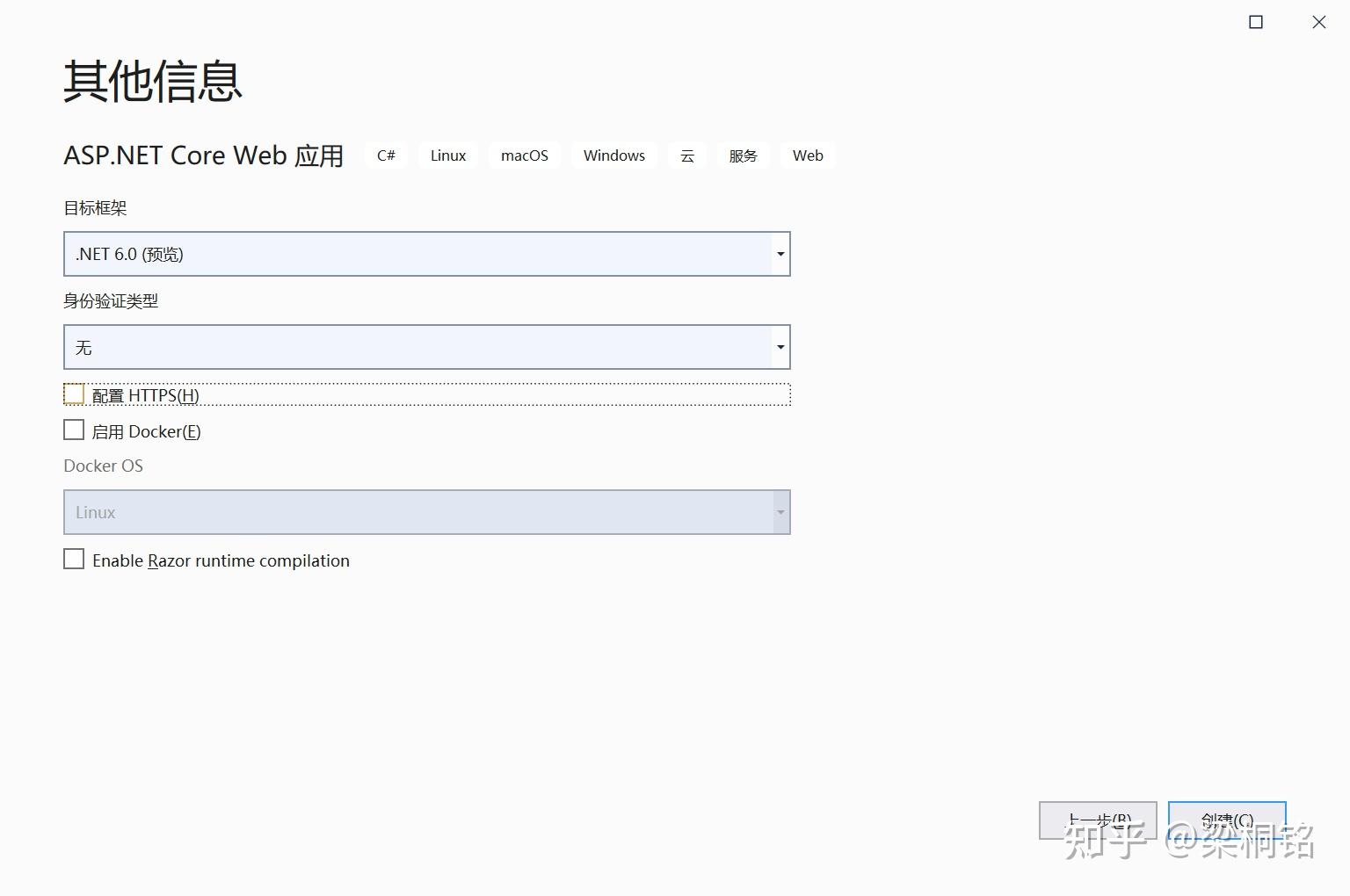Tick the 启用 Docker checkbox

pos(74,430)
